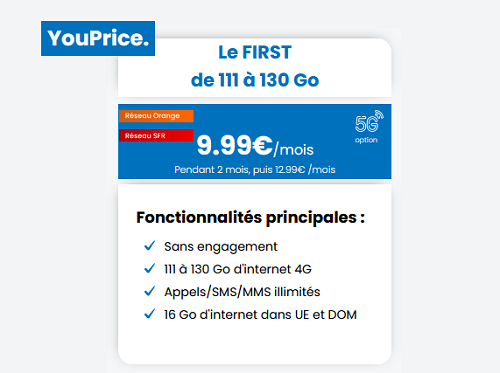Click the 9.99€ price
The image size is (500, 373).
point(235,145)
